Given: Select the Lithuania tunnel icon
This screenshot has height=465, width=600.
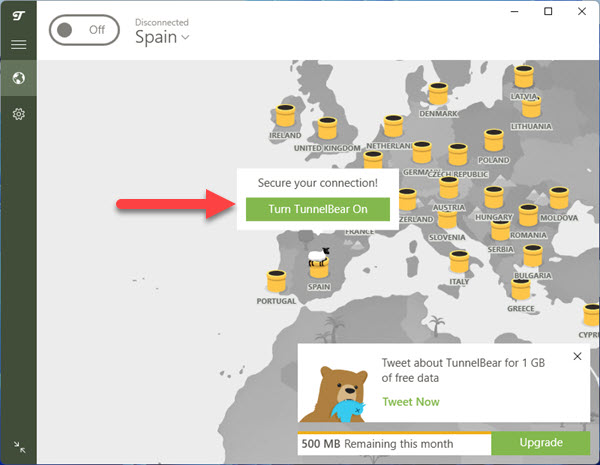Looking at the screenshot, I should [x=531, y=108].
